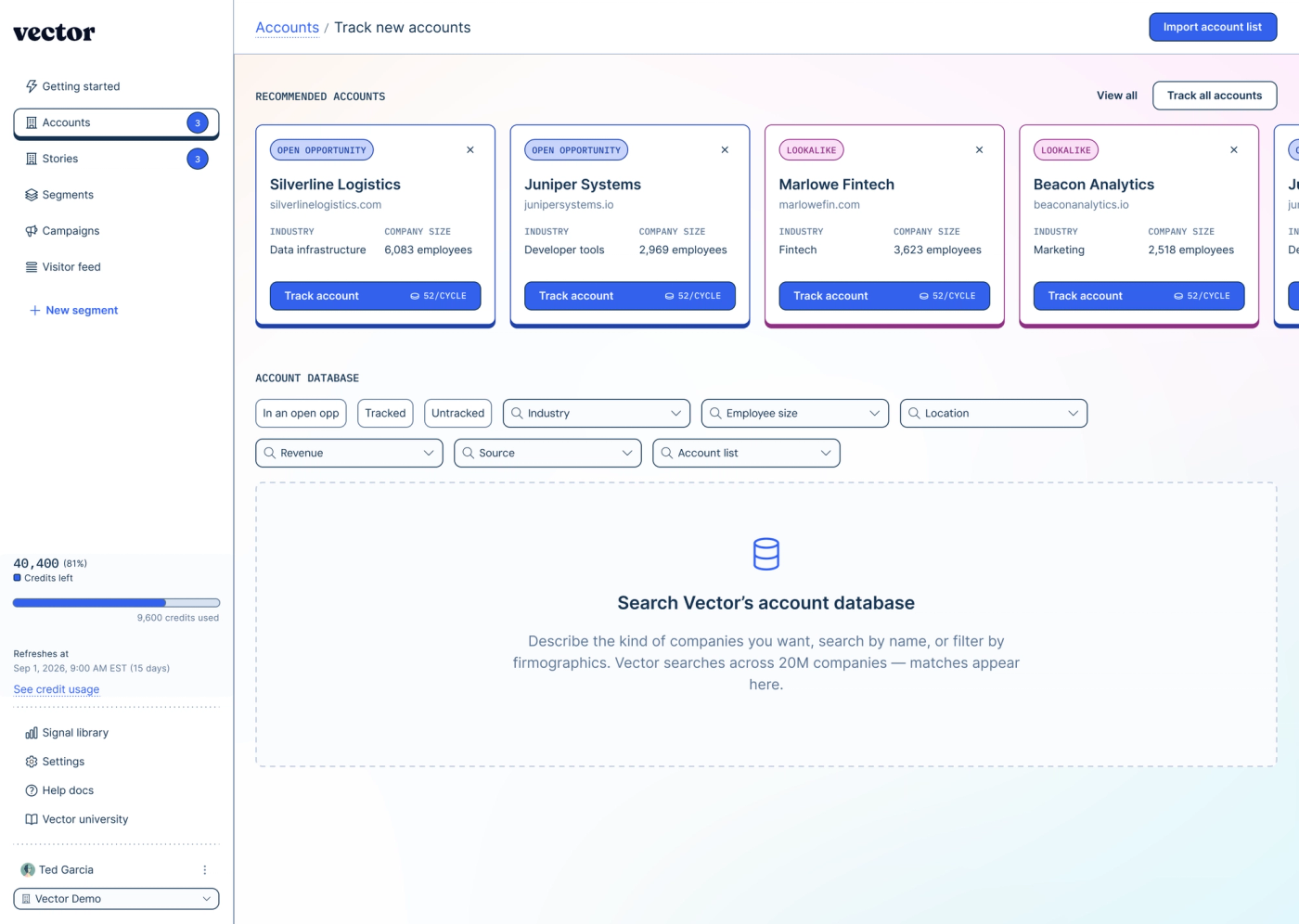Click the Campaigns megaphone icon
1299x924 pixels.
coord(32,231)
